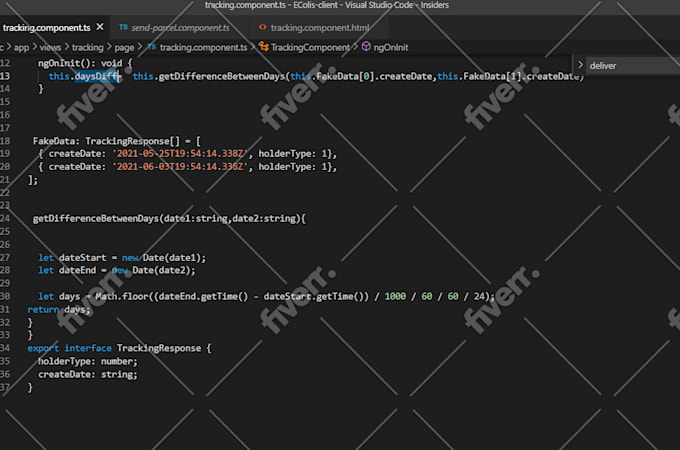The width and height of the screenshot is (680, 450).
Task: Click 'getDifferenceBetweenDays' call on line 13
Action: pos(222,76)
